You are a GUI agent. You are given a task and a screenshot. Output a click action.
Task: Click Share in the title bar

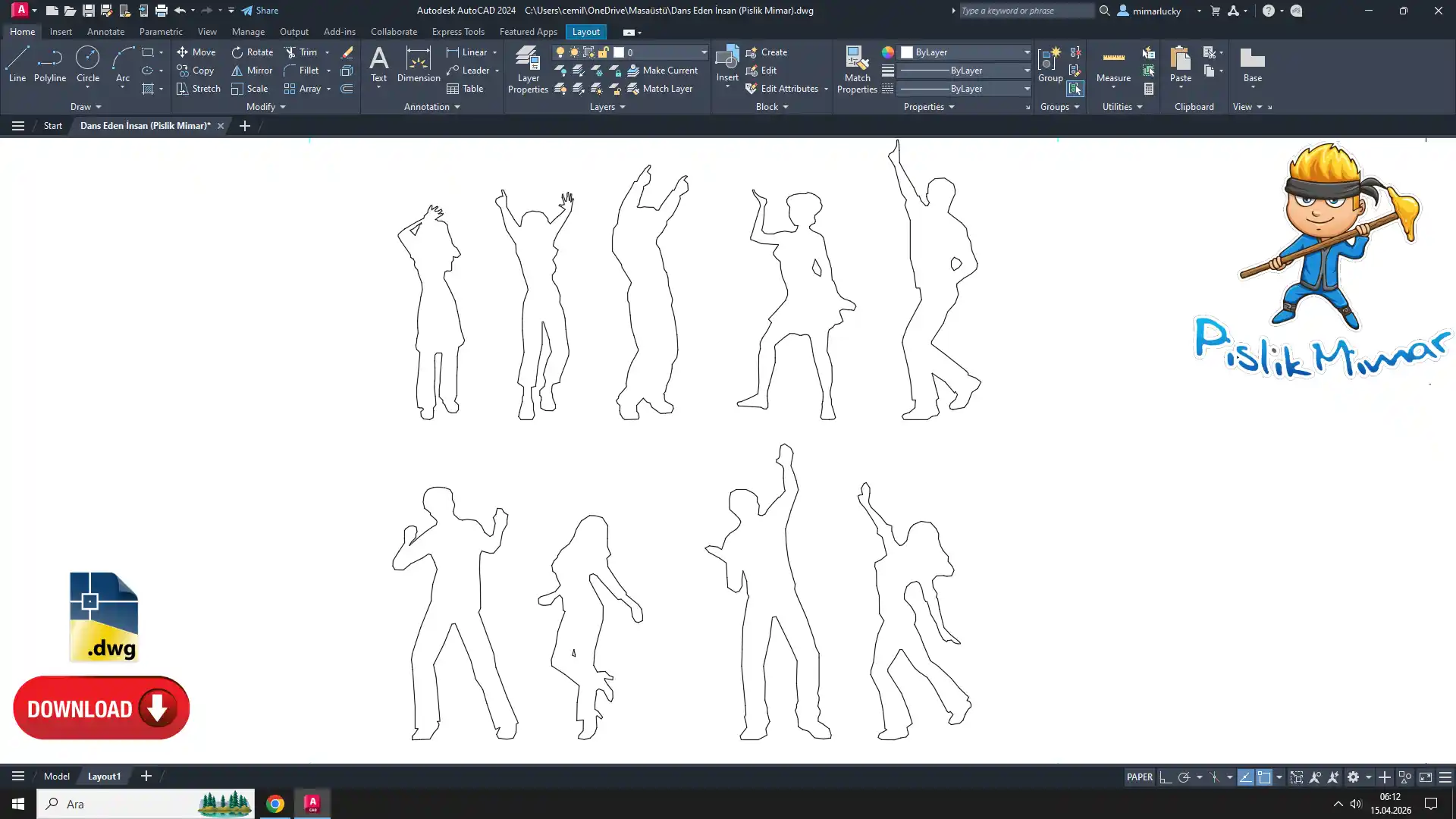tap(260, 11)
